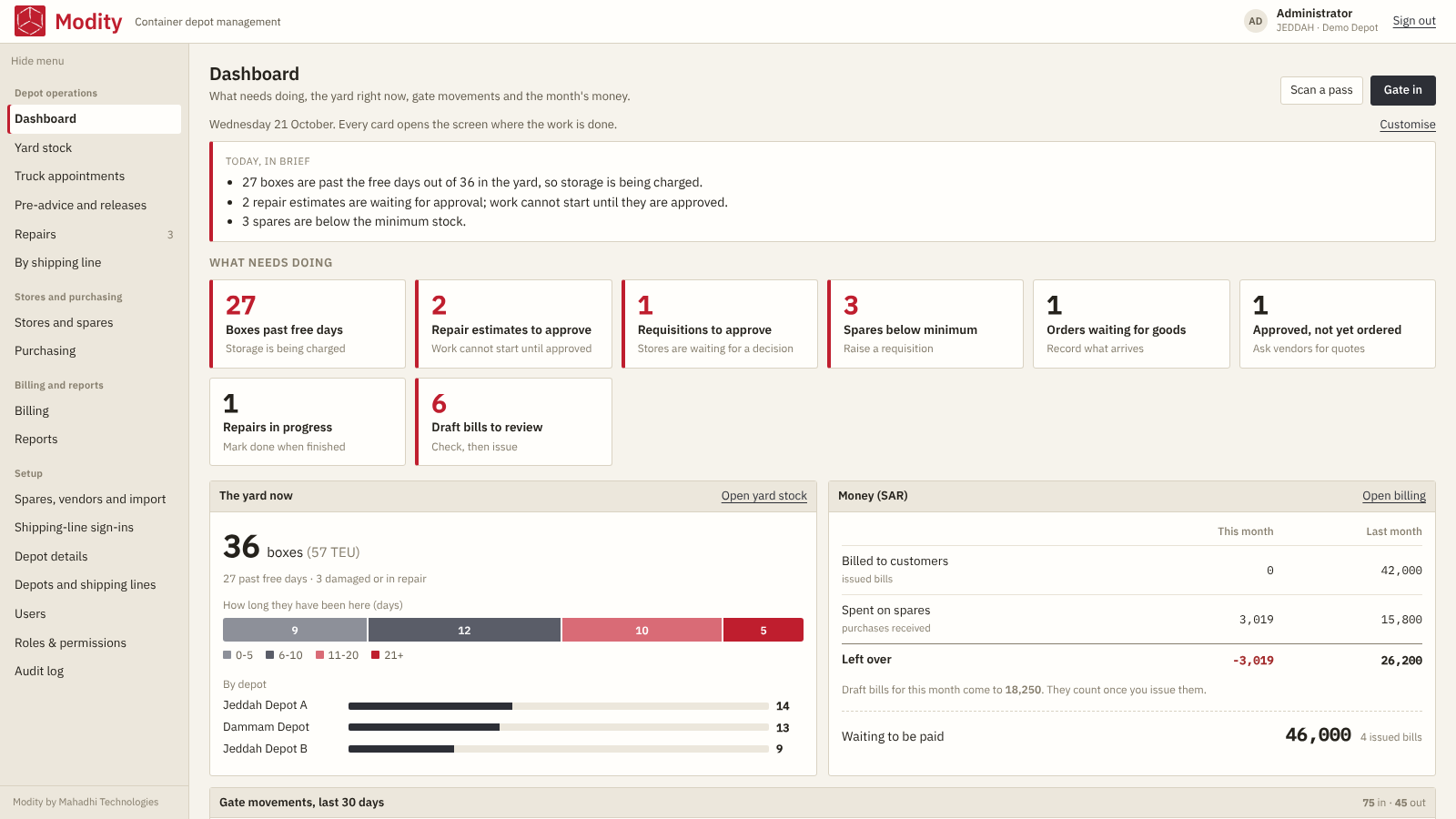1456x819 pixels.
Task: Click the Gate in button
Action: (1403, 90)
